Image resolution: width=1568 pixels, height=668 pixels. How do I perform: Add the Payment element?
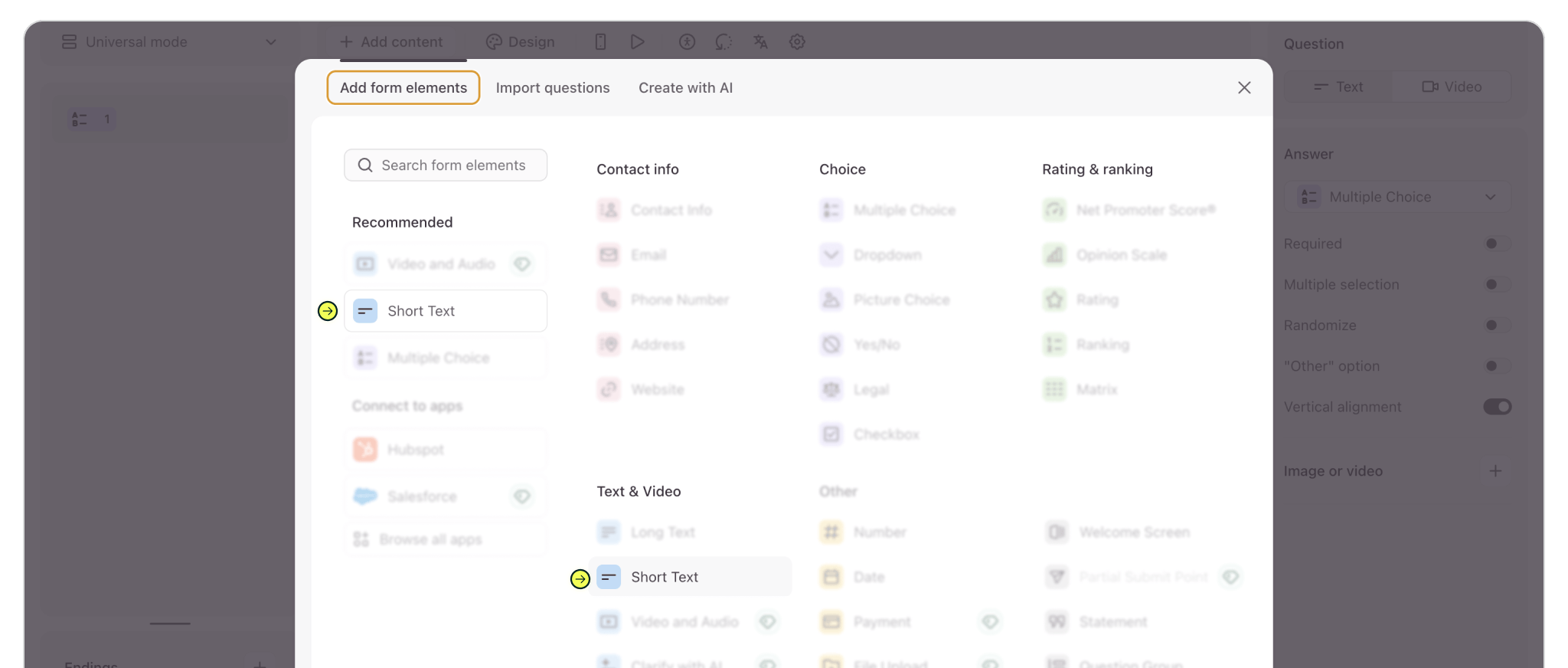coord(866,621)
